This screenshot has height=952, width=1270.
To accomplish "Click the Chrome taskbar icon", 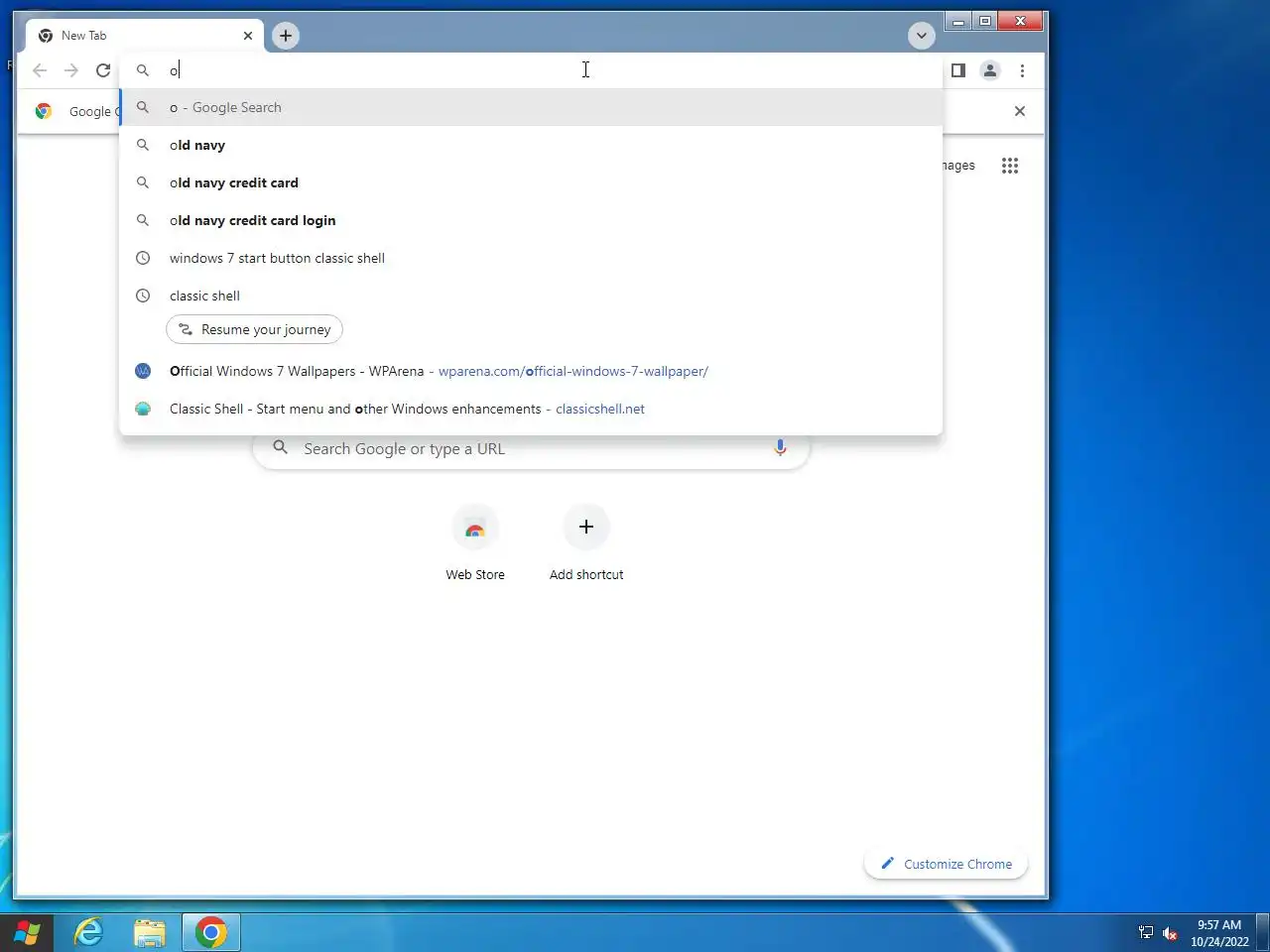I will pyautogui.click(x=210, y=933).
